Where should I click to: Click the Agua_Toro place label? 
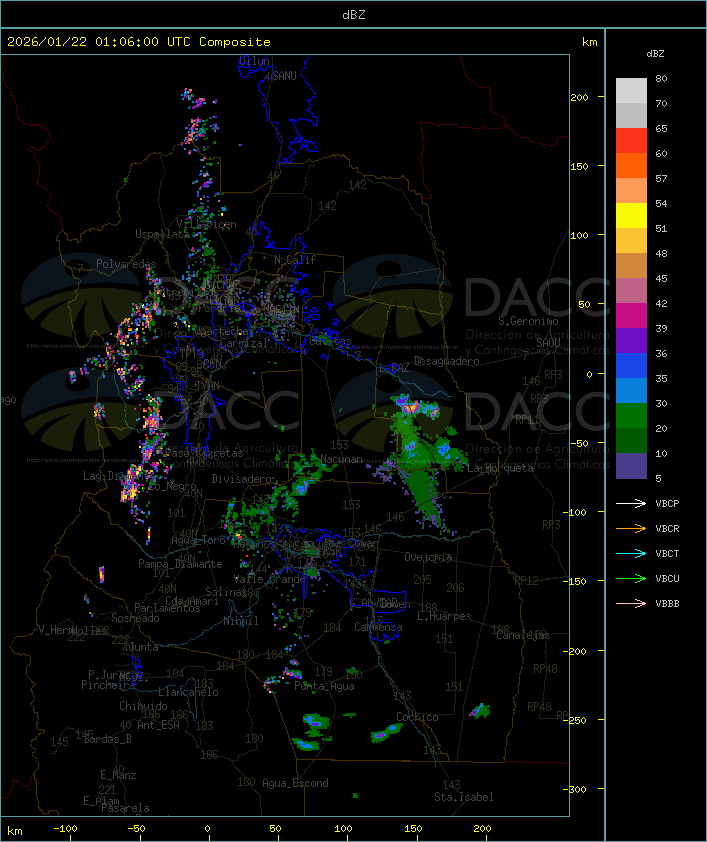pyautogui.click(x=198, y=540)
